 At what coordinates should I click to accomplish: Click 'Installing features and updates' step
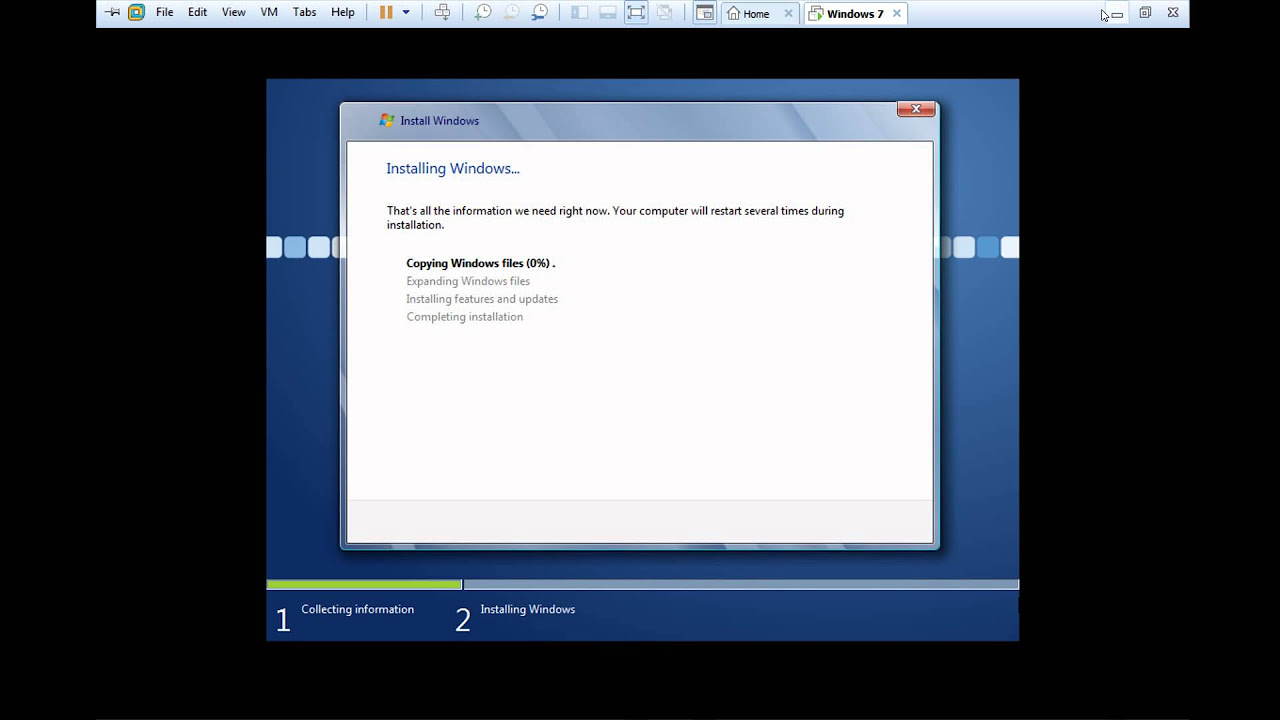click(482, 299)
